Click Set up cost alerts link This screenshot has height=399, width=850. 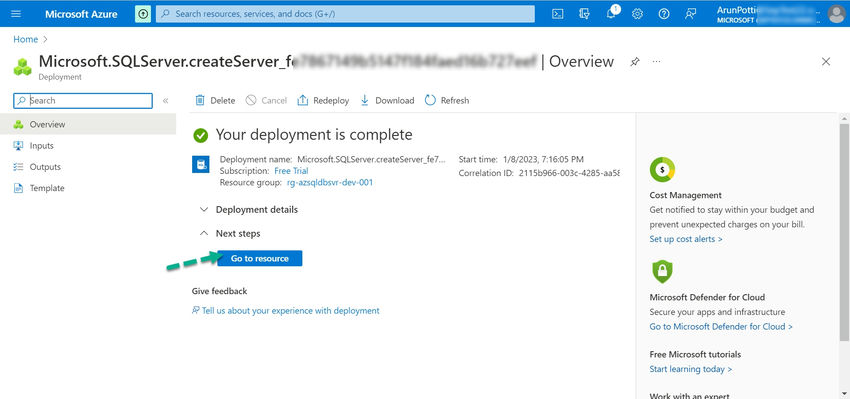click(686, 239)
